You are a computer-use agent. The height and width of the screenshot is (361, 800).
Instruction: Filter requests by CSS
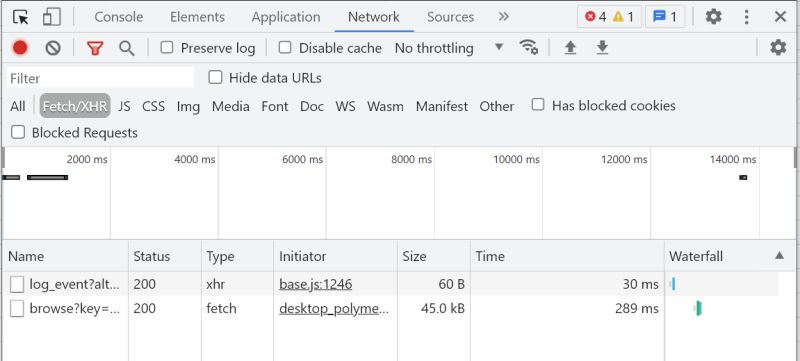(x=154, y=106)
